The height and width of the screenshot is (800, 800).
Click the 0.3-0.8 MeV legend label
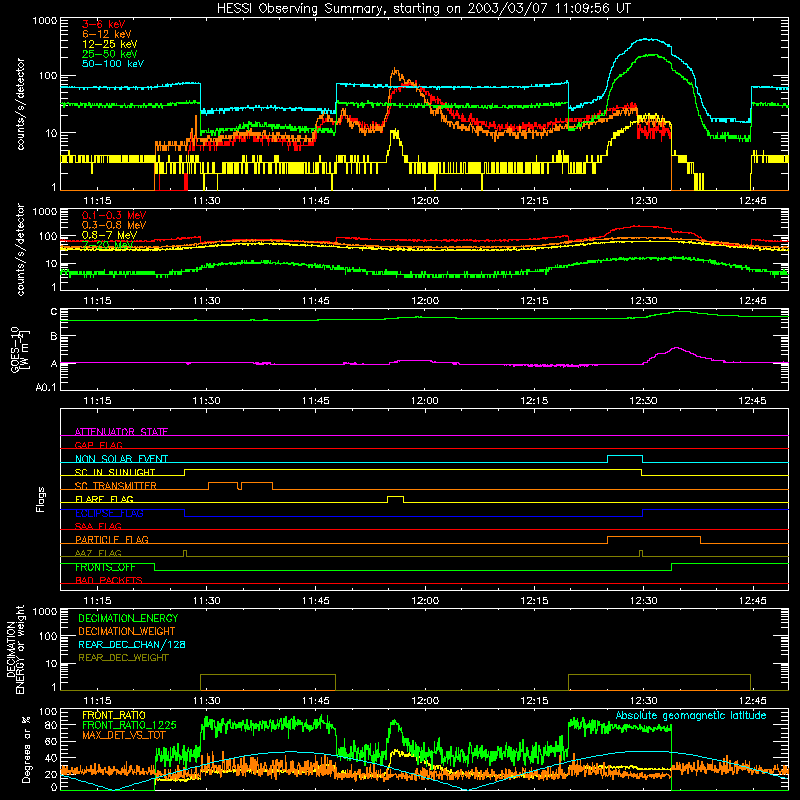coord(114,226)
